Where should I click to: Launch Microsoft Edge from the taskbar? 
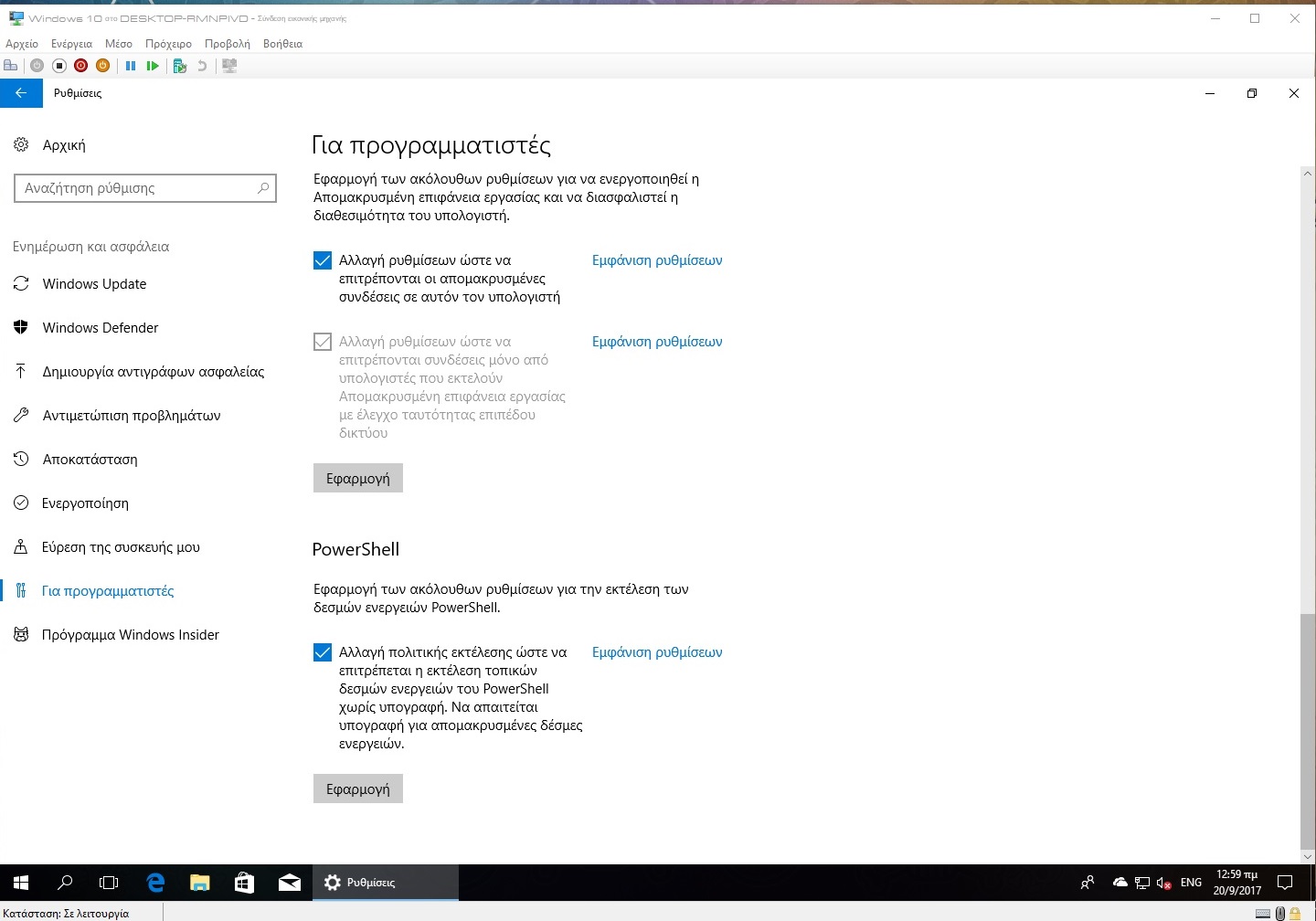pos(155,883)
